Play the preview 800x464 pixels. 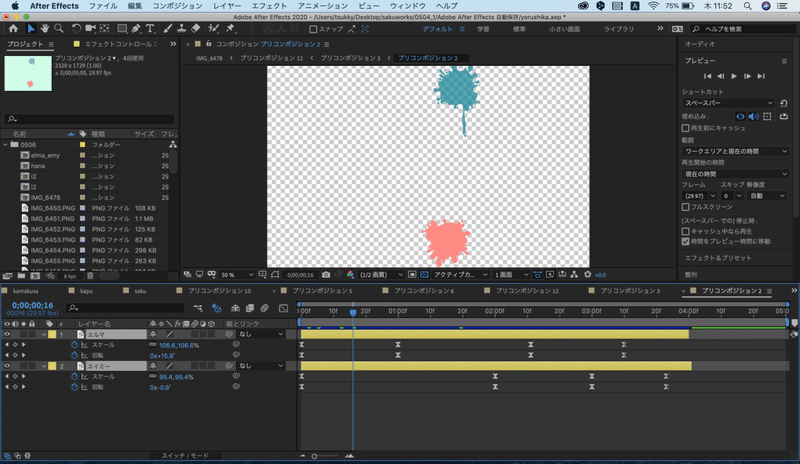(x=734, y=76)
